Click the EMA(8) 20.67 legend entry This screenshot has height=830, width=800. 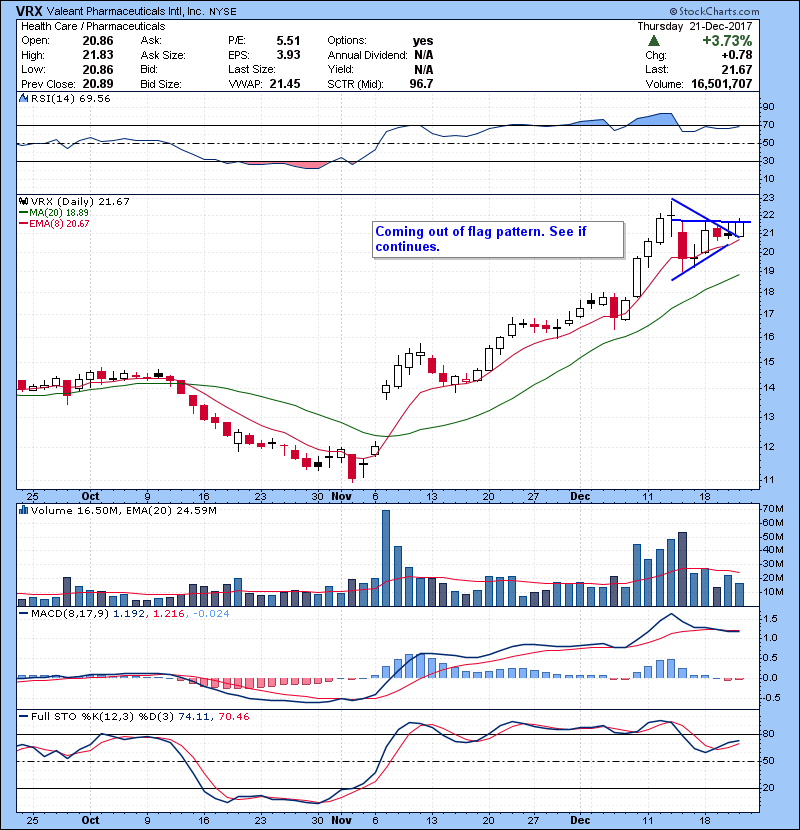point(54,224)
